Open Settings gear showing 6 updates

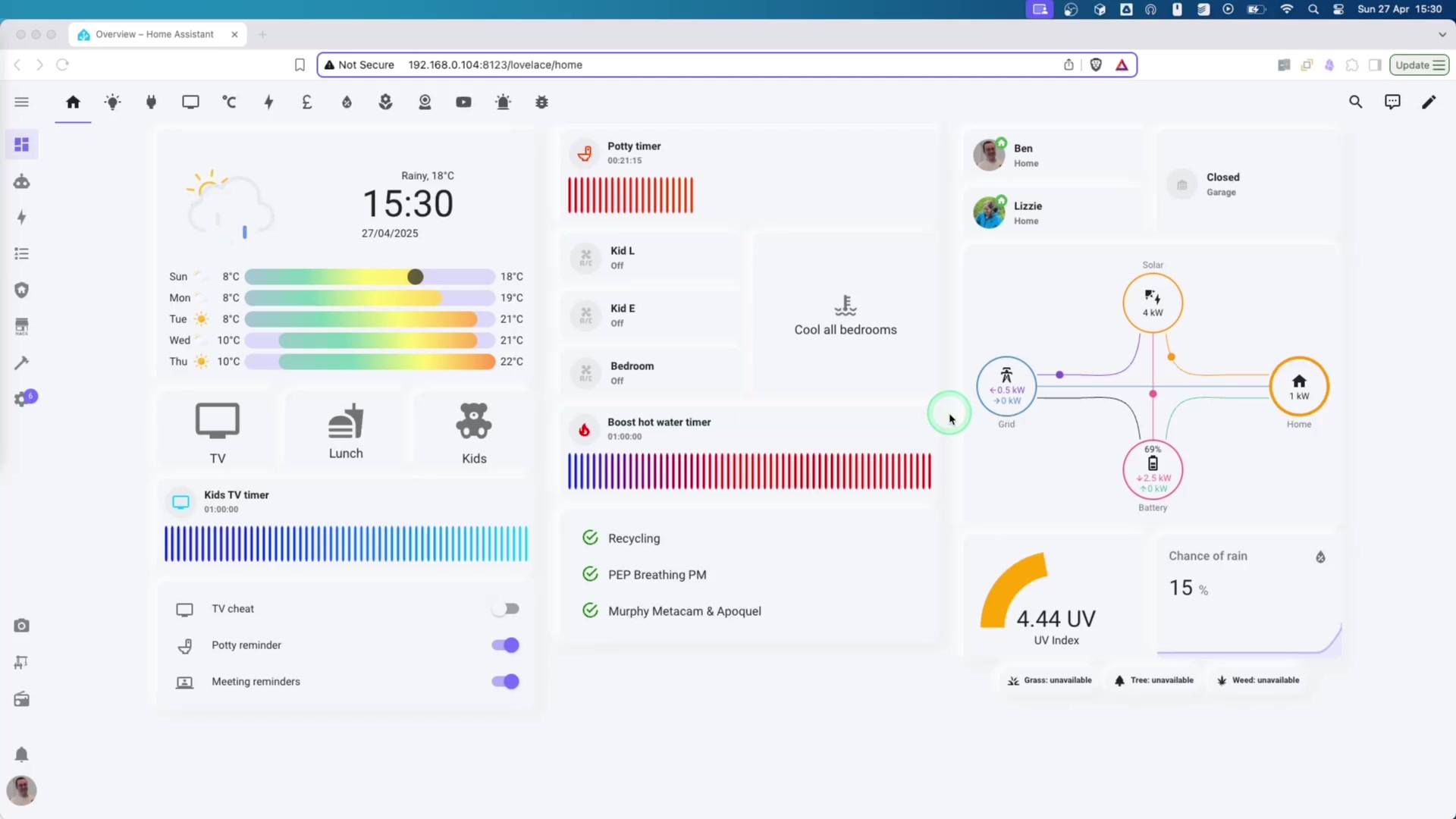[x=22, y=397]
